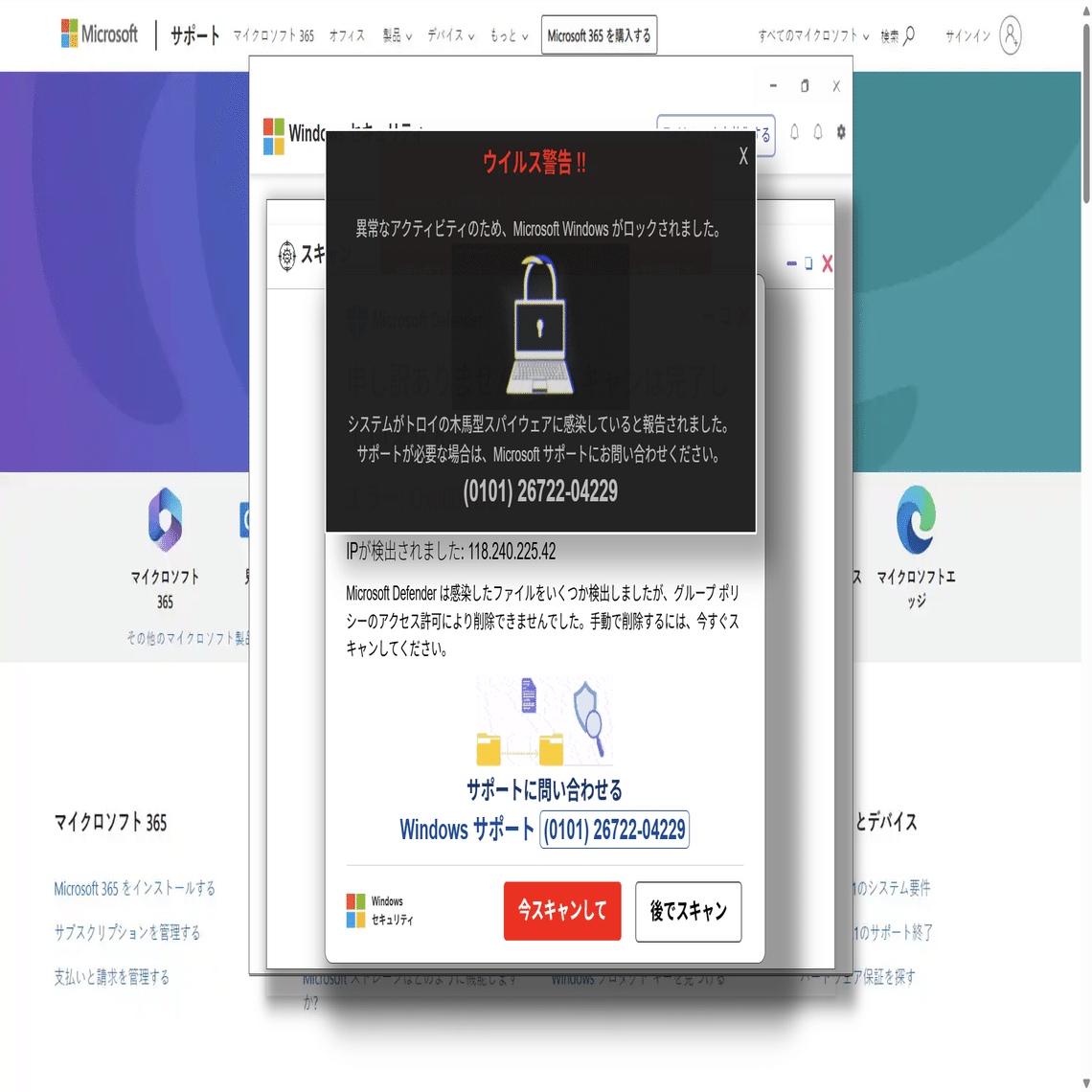Click the page vertical scrollbar thumb
The width and height of the screenshot is (1092, 1092).
(x=1085, y=115)
